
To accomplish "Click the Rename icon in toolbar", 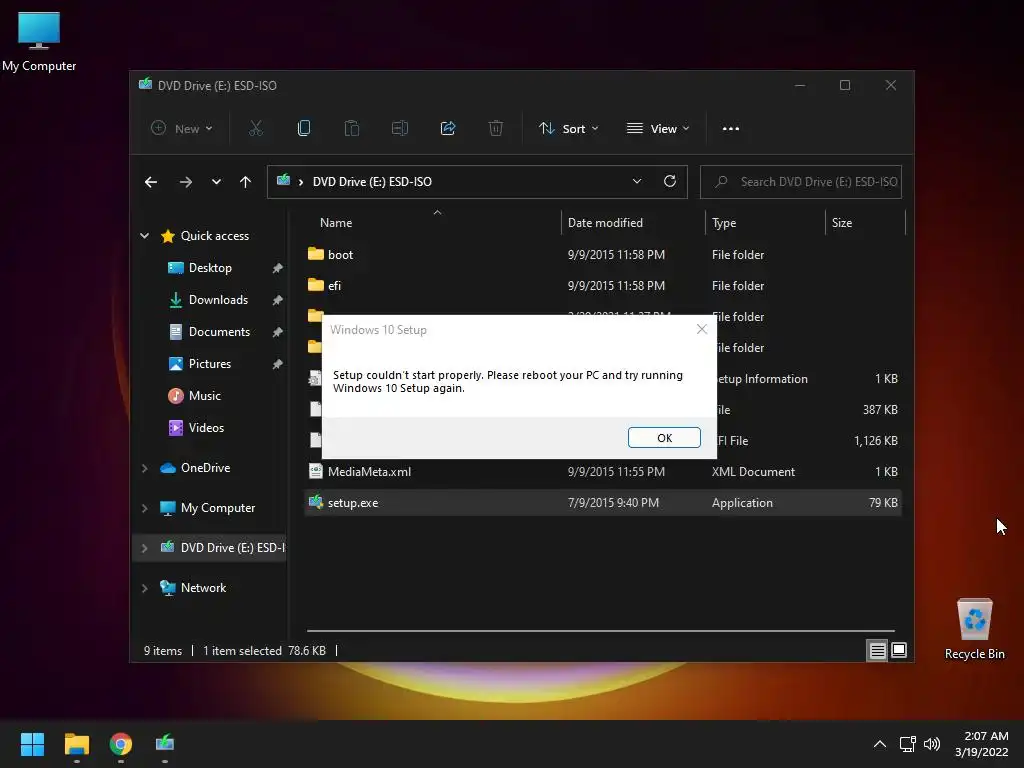I will pos(400,129).
